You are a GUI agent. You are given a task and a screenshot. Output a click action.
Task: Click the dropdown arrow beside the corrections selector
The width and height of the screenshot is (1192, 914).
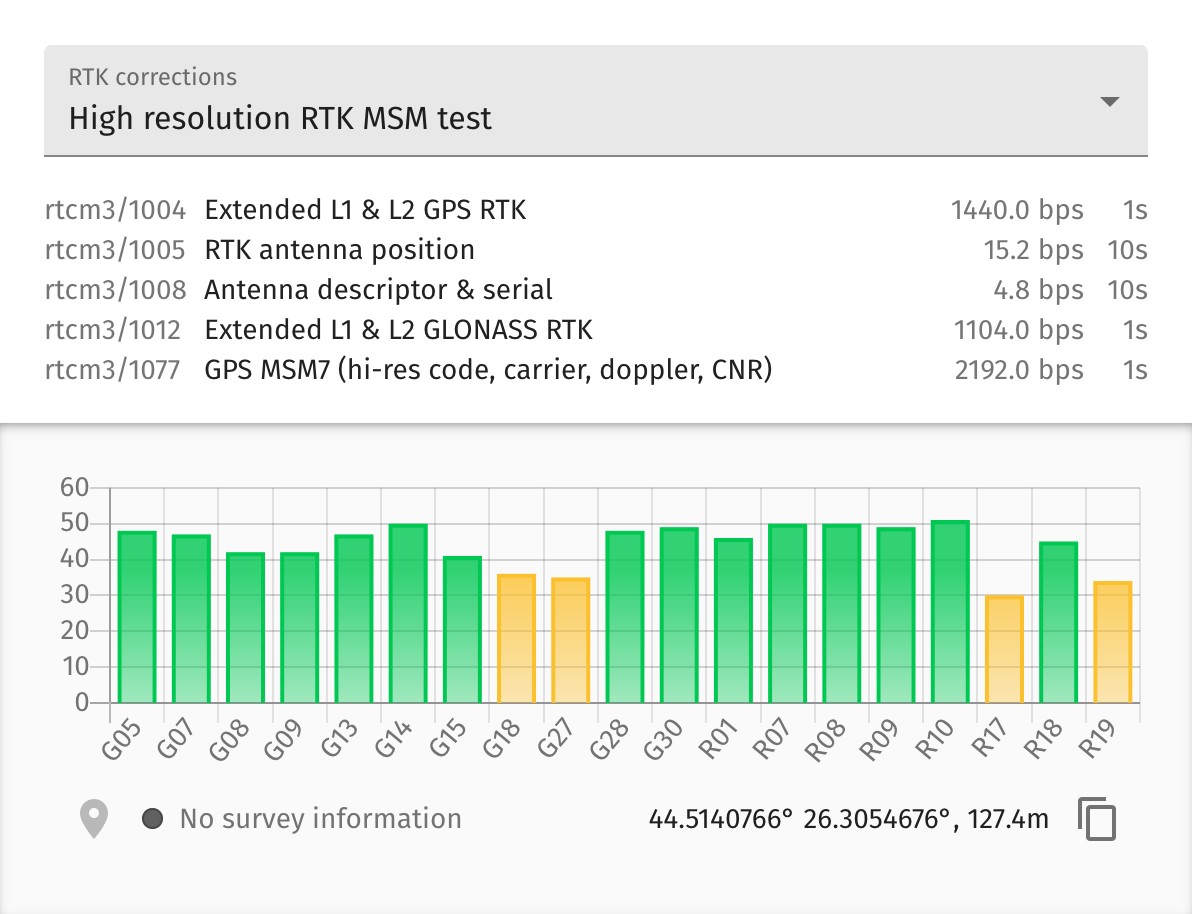[x=1109, y=101]
